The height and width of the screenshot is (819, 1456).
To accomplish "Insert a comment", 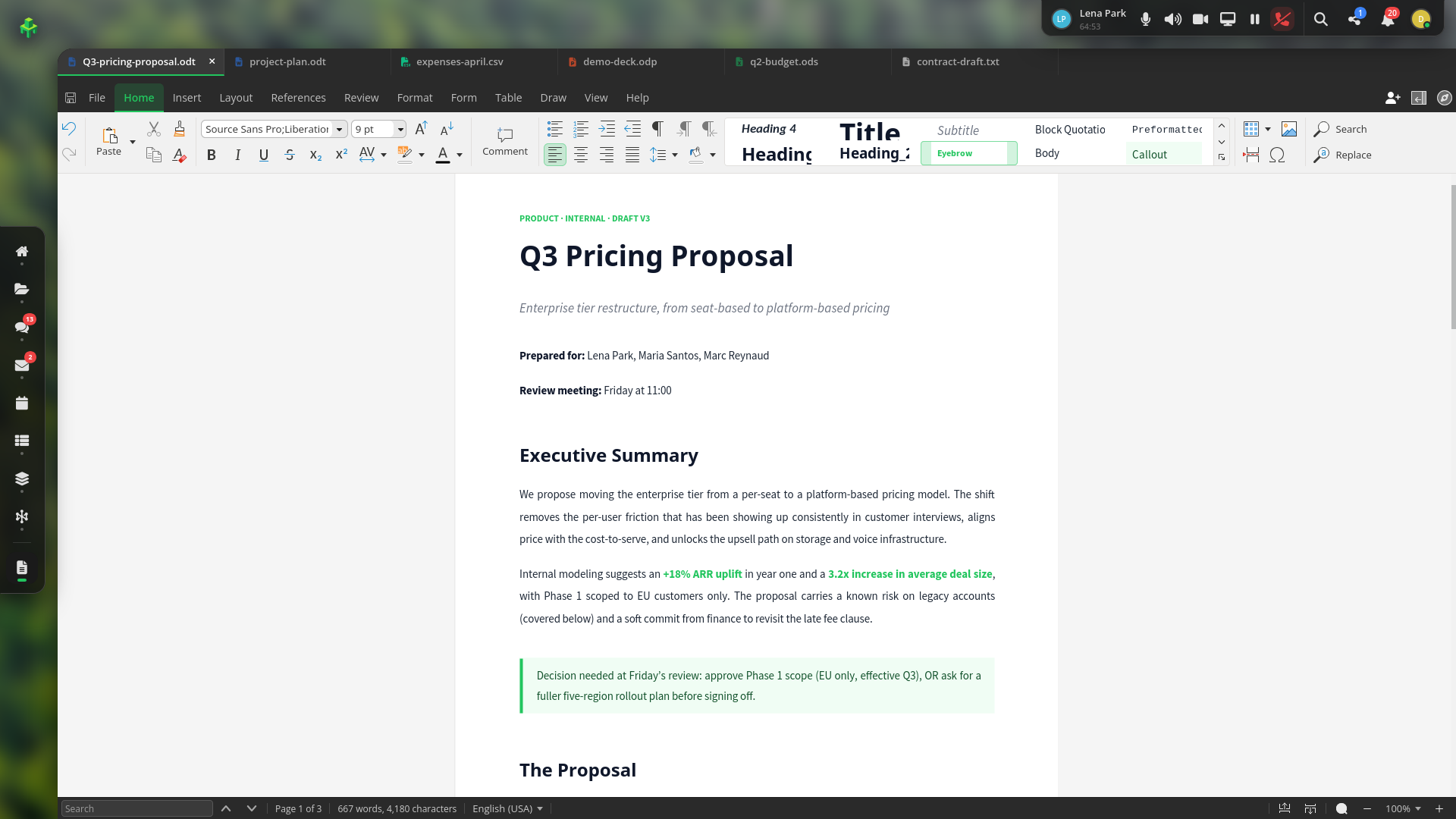I will (x=505, y=142).
